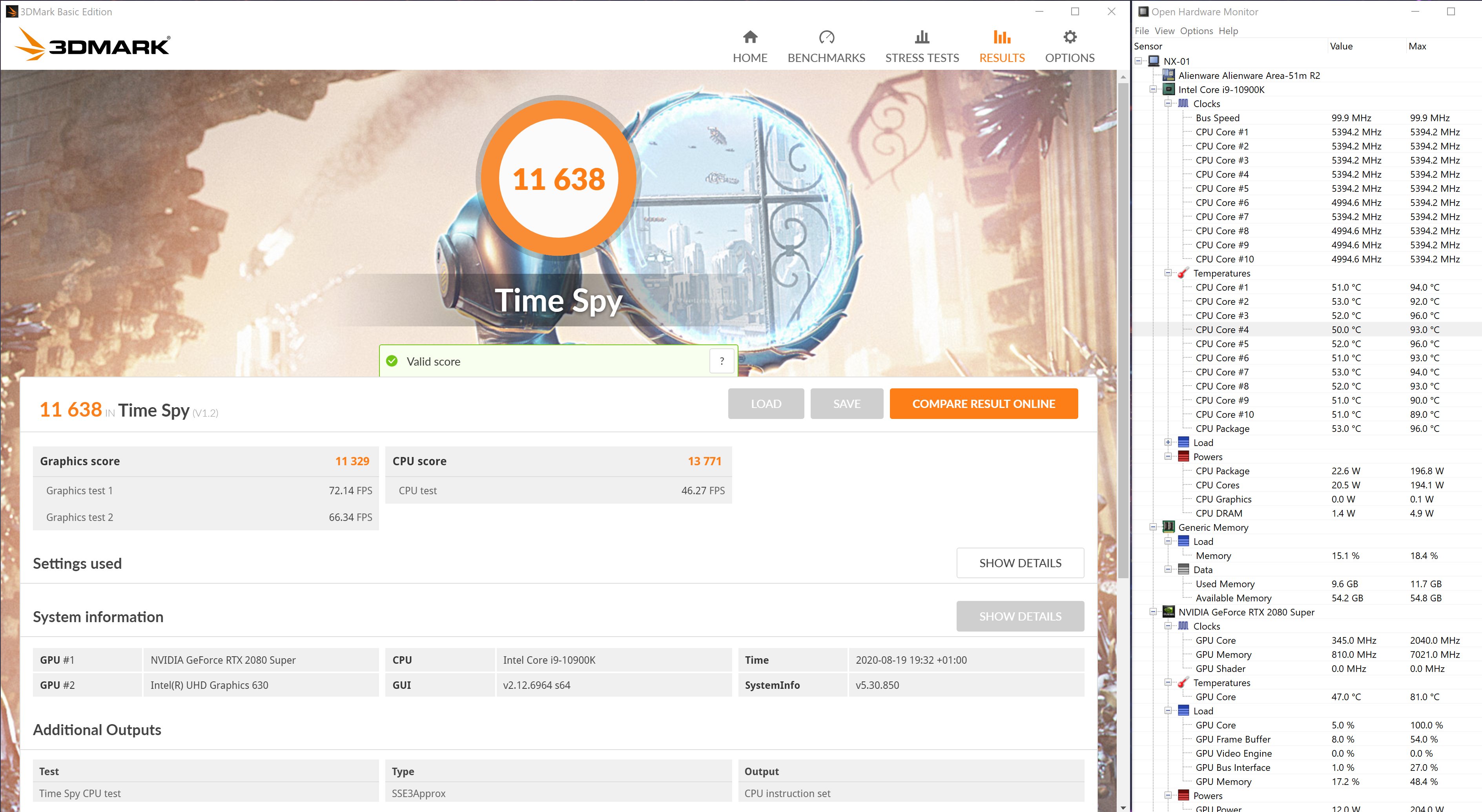This screenshot has height=812, width=1482.
Task: Open the HOME tab in 3DMark
Action: click(x=749, y=47)
